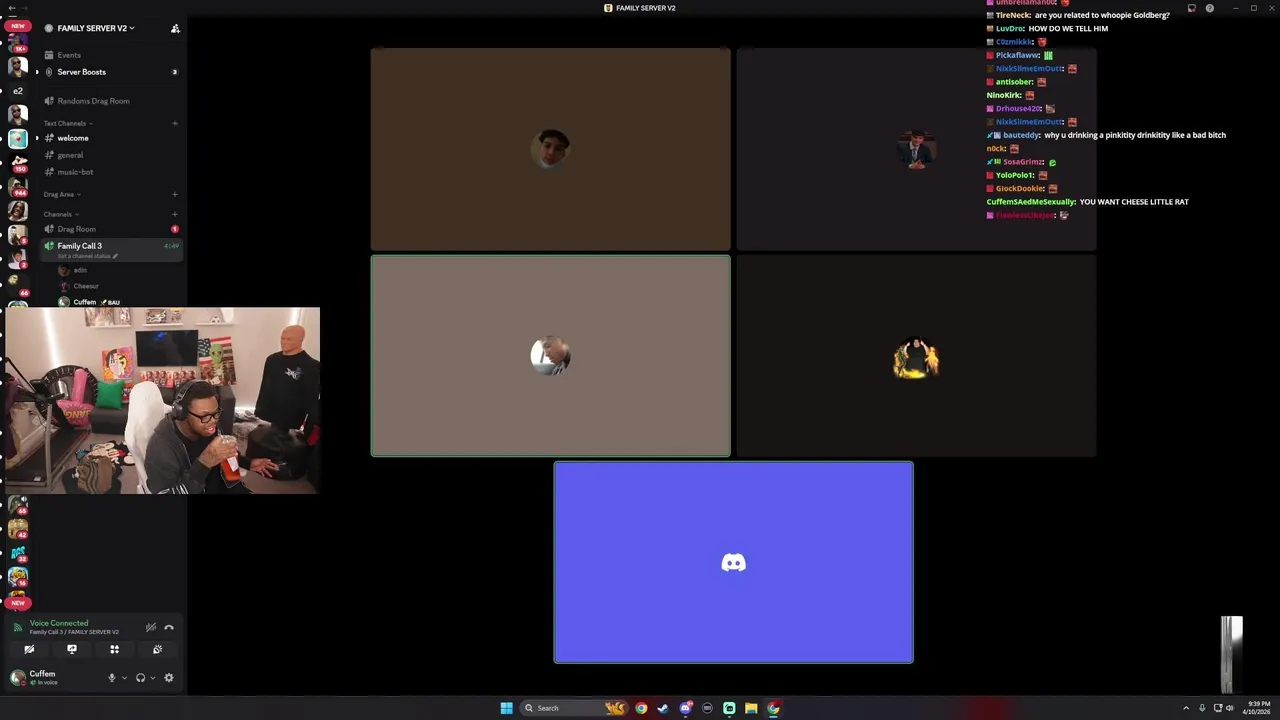Select user Cuffem in voice list

[85, 302]
